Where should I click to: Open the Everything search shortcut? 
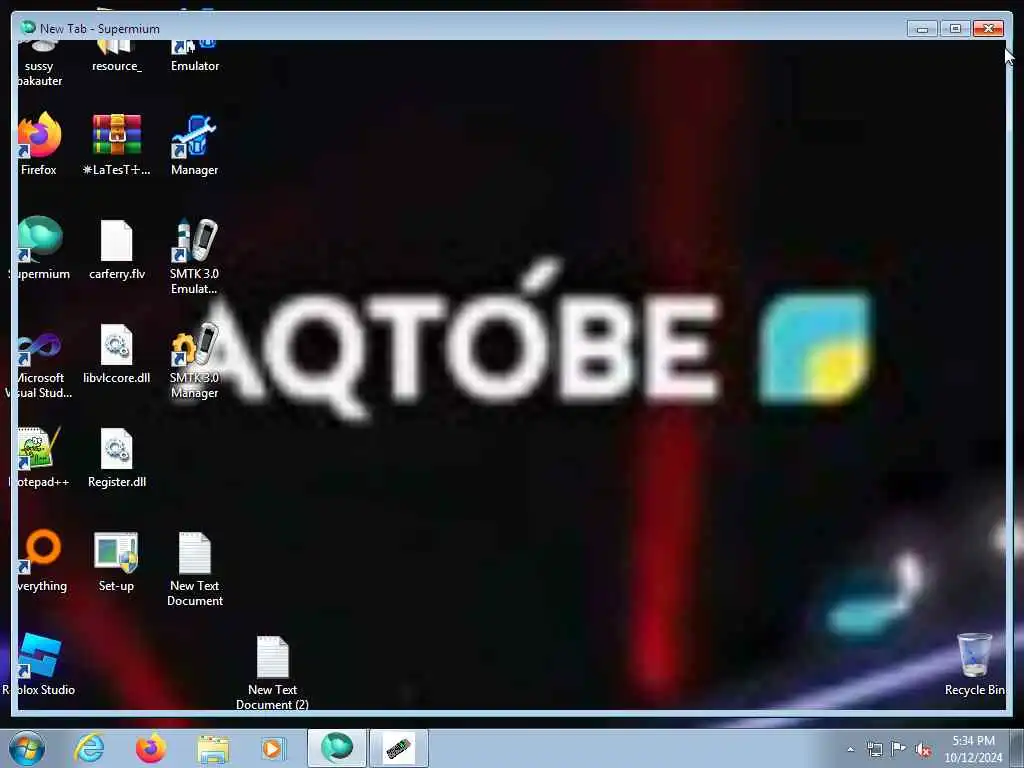point(41,560)
